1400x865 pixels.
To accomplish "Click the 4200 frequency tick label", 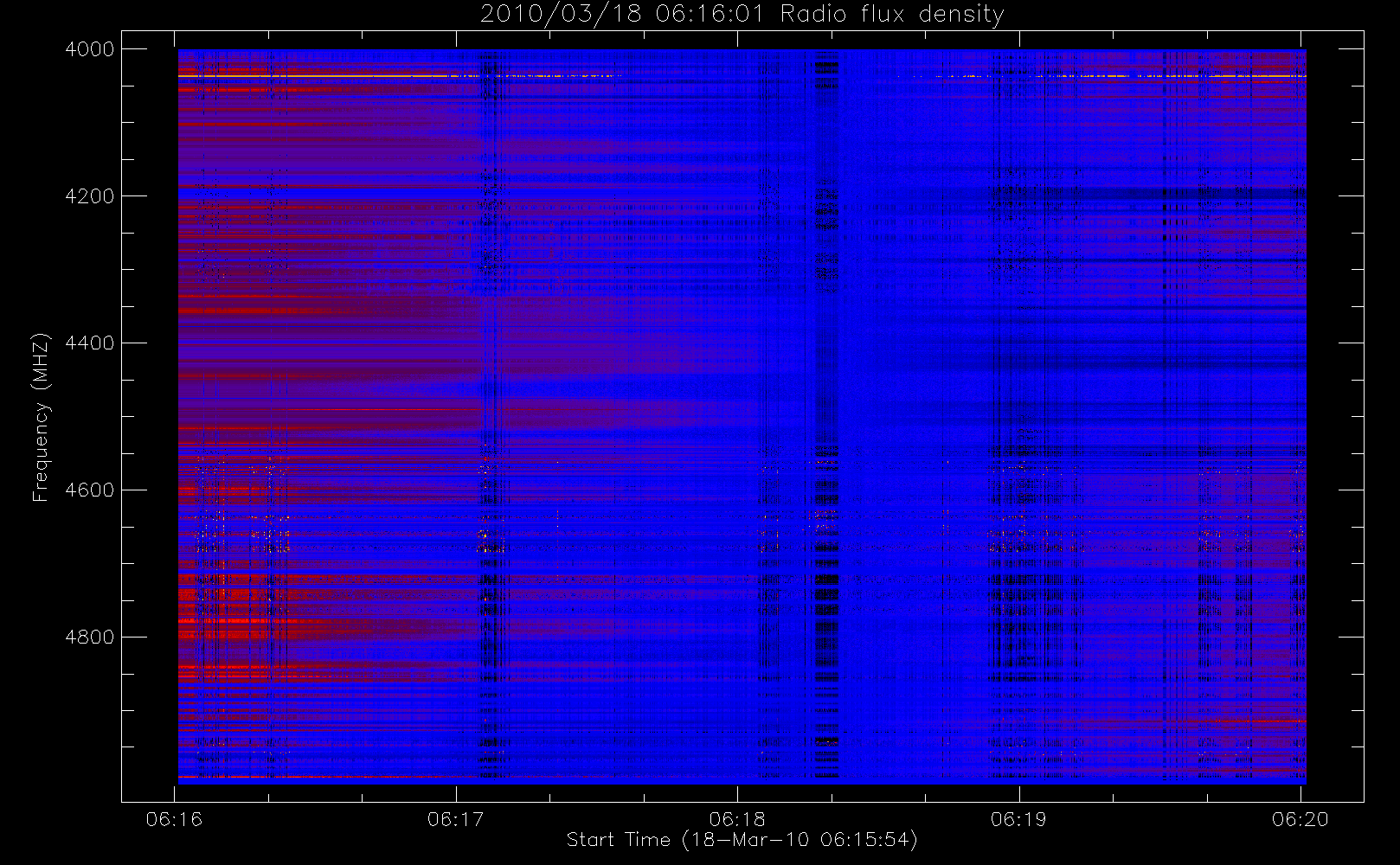I will 90,196.
